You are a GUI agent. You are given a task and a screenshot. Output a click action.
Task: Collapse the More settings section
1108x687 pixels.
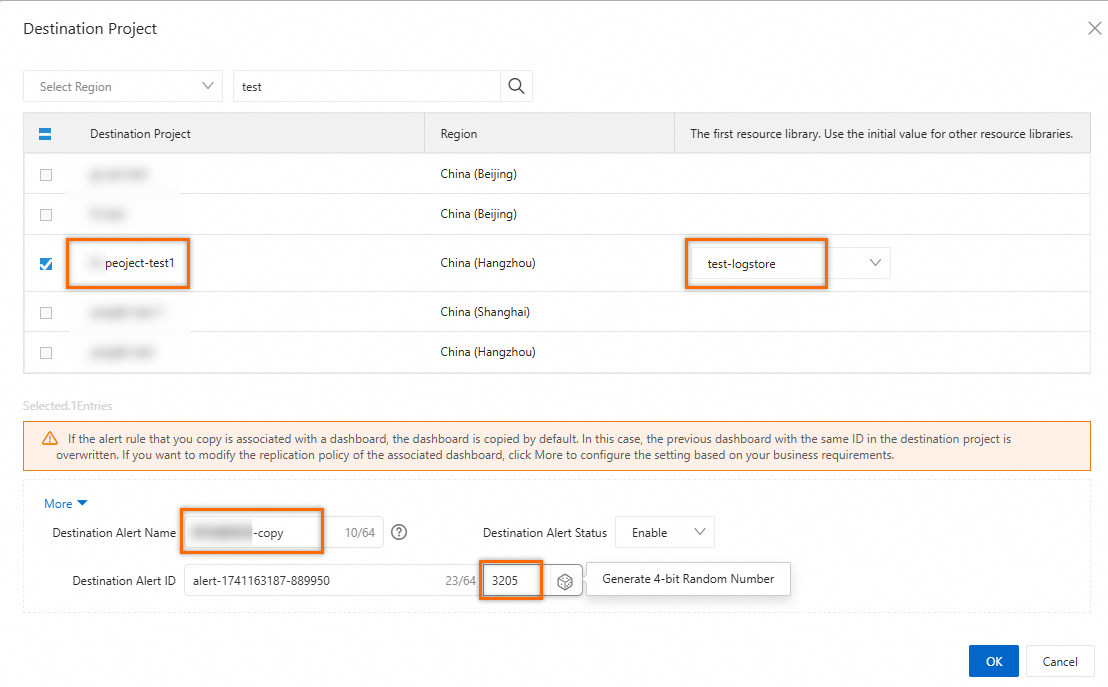pos(66,504)
